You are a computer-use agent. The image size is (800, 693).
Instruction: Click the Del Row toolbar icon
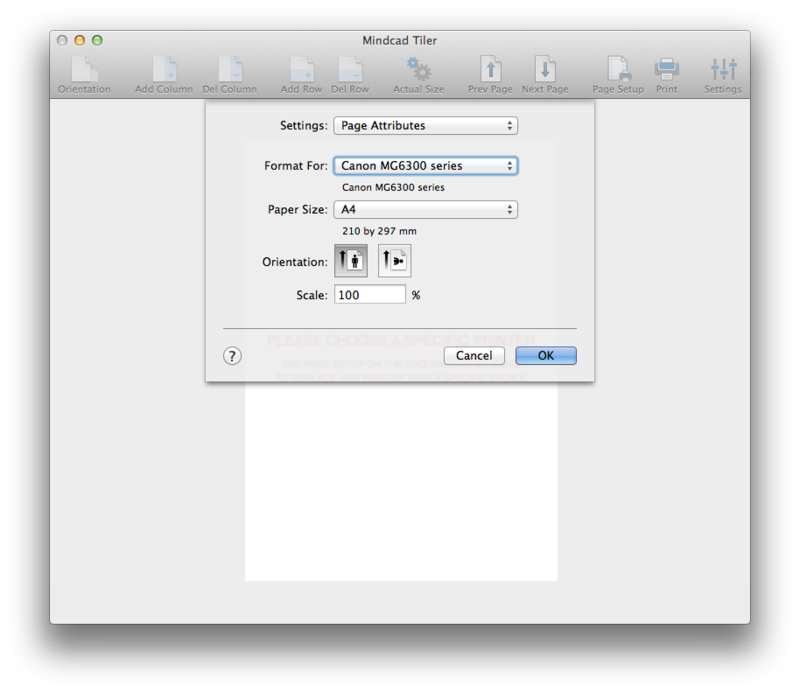tap(350, 70)
